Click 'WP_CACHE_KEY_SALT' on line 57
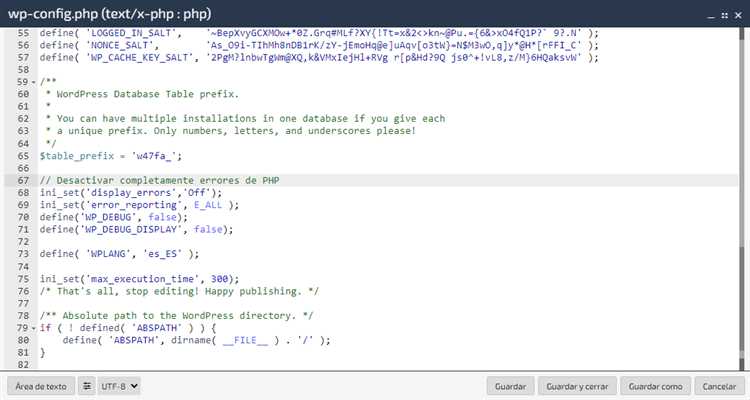 point(142,57)
